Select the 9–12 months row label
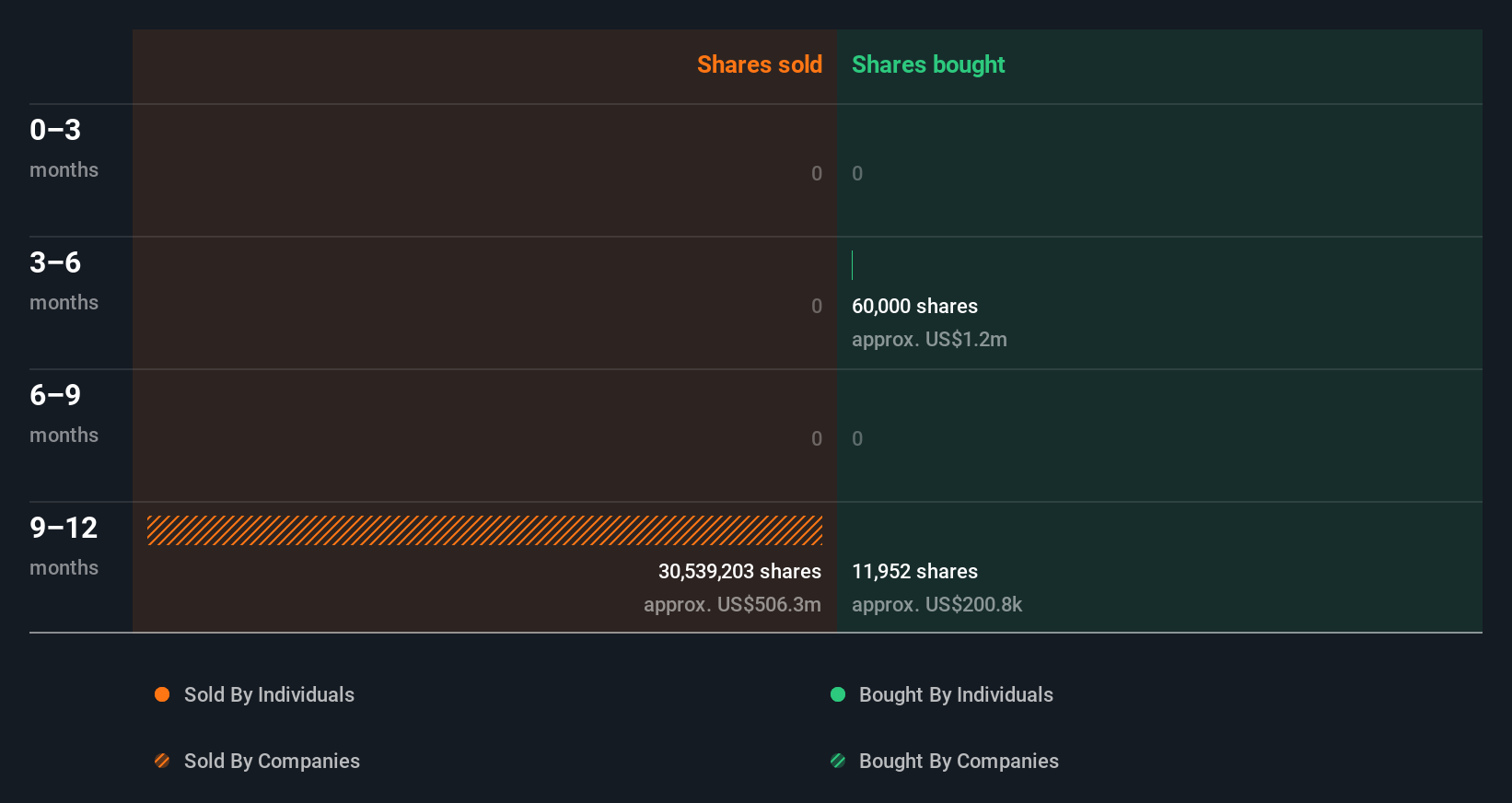The height and width of the screenshot is (803, 1512). [64, 545]
